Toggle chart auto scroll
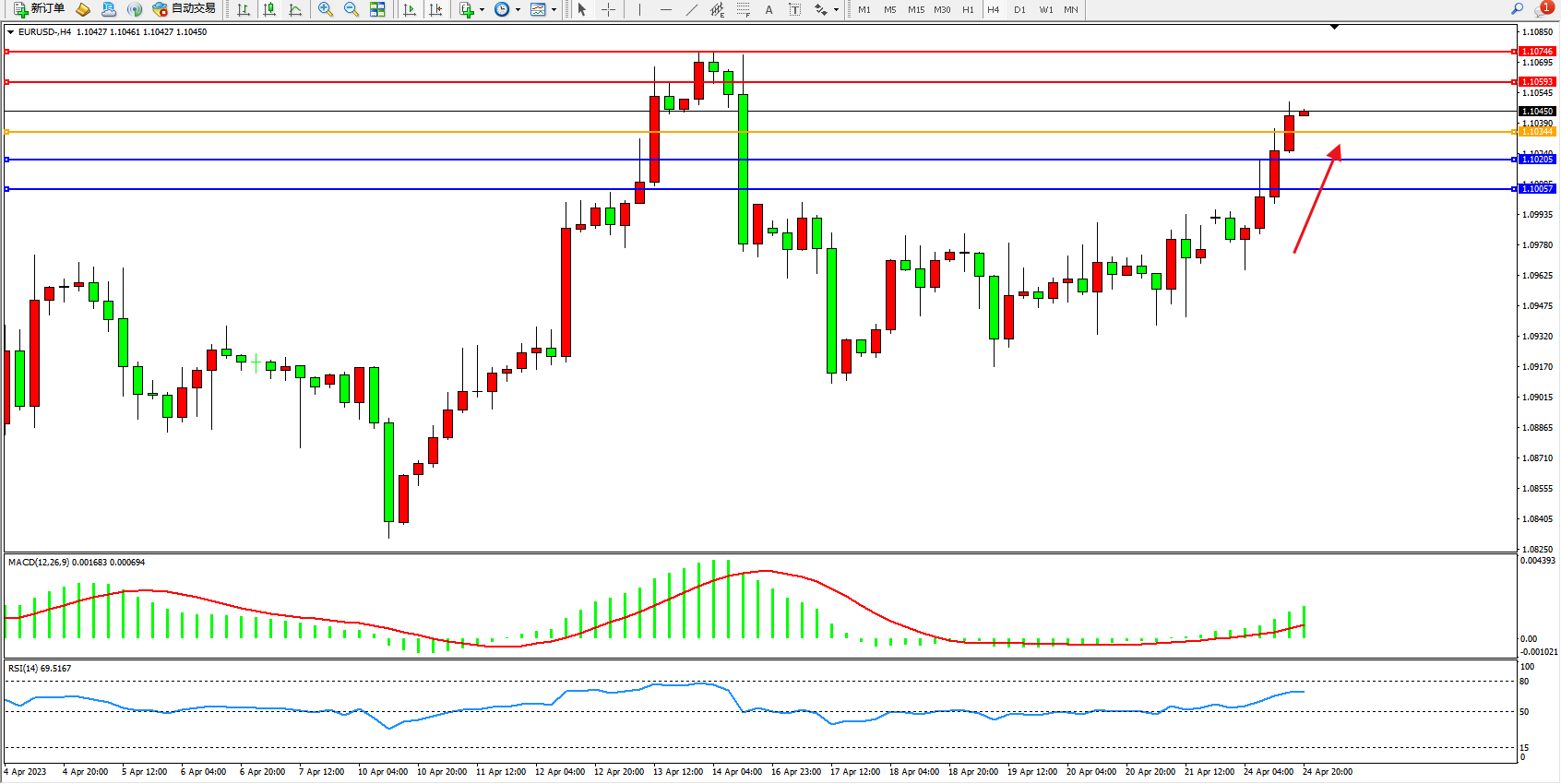The width and height of the screenshot is (1561, 784). coord(410,9)
